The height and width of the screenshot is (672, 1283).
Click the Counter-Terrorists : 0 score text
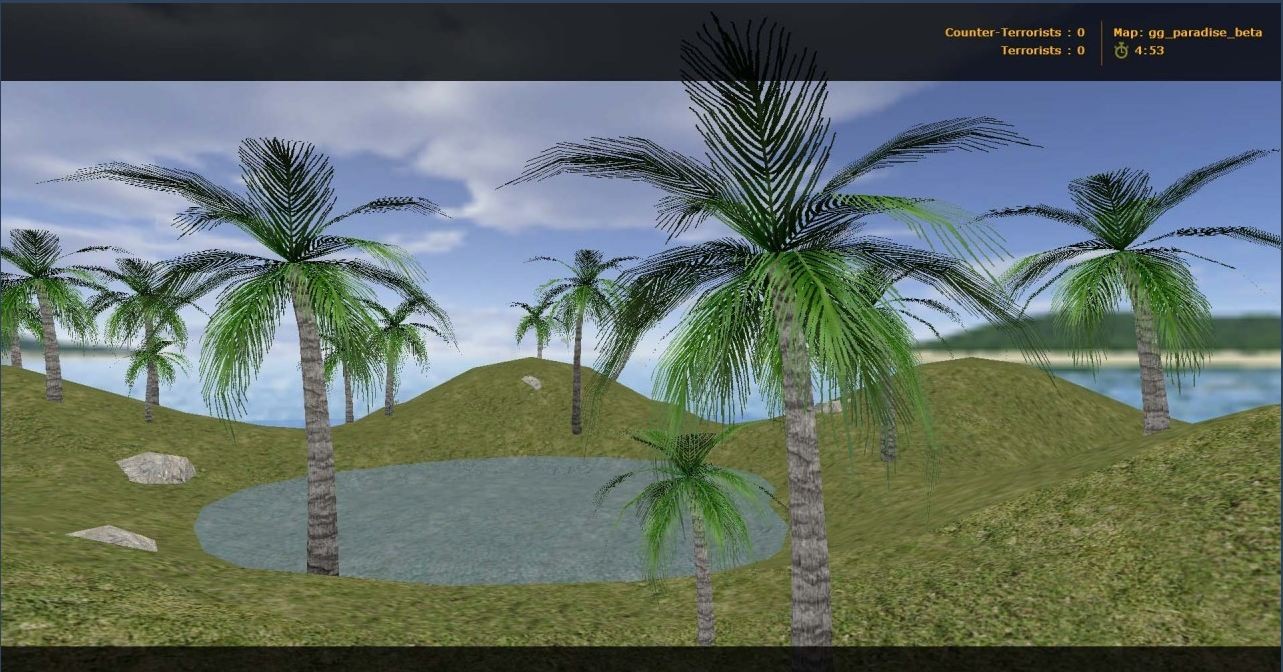point(1015,32)
